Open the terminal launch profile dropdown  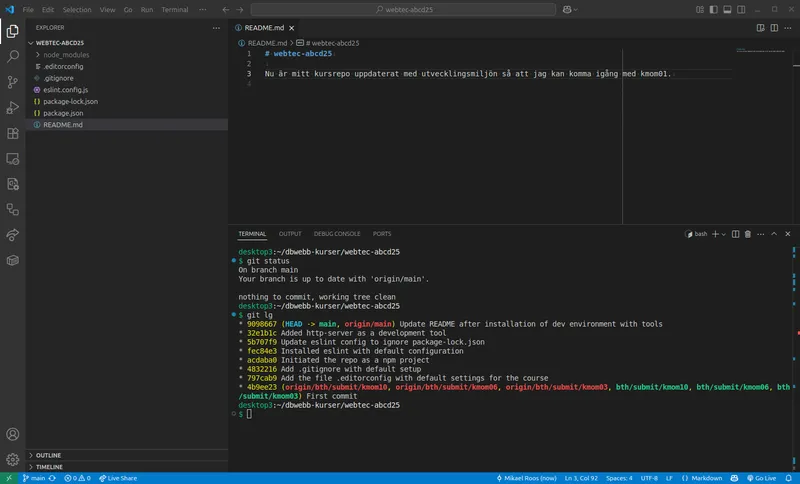pos(723,234)
